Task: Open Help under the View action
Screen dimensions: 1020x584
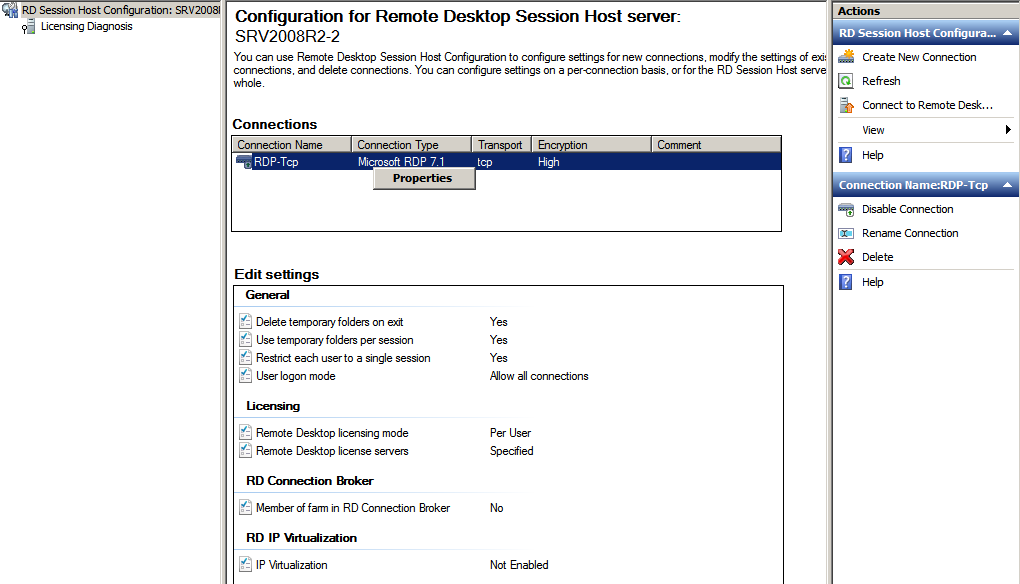Action: [872, 155]
